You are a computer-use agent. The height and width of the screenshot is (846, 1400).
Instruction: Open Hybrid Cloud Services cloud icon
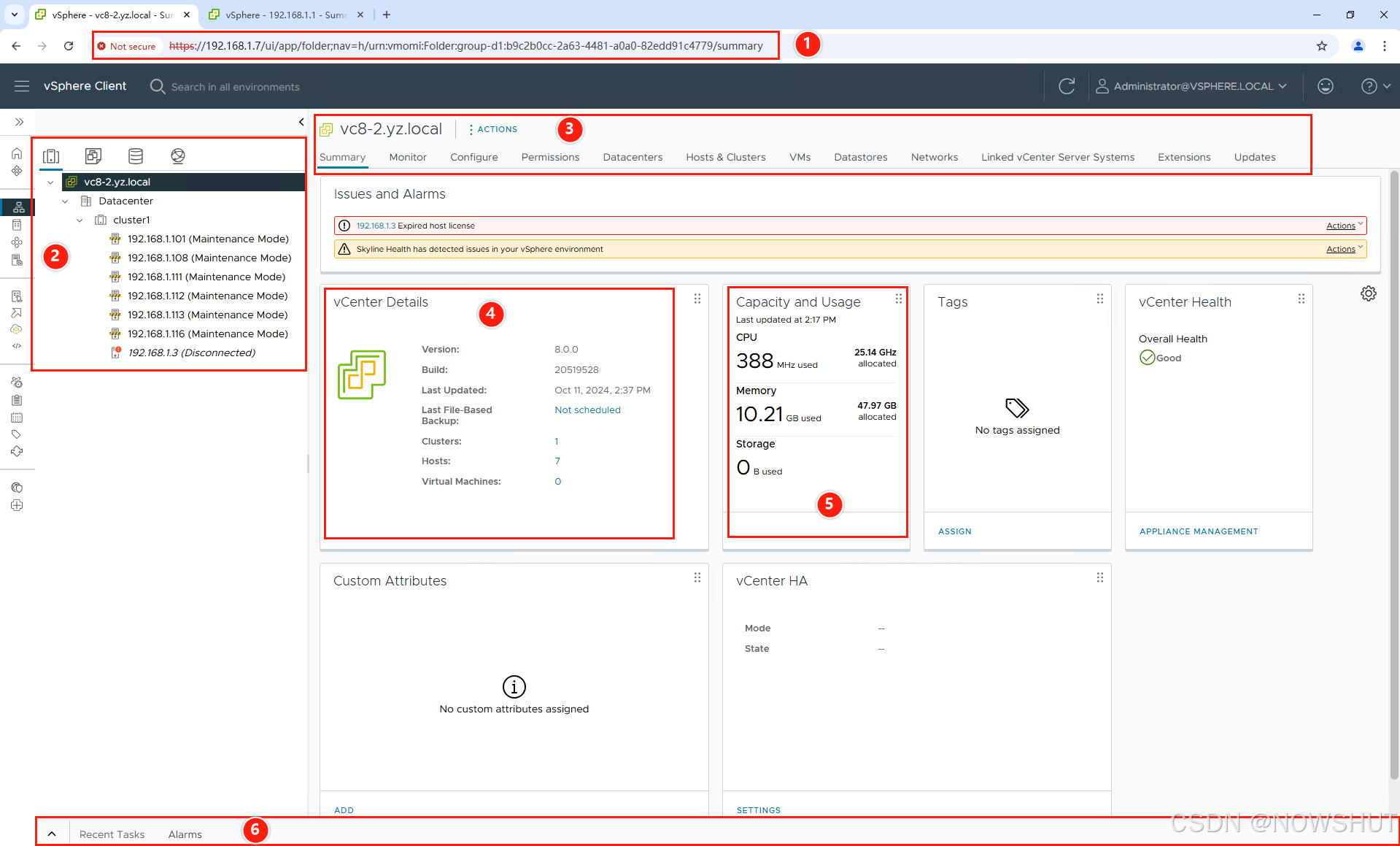pyautogui.click(x=17, y=329)
